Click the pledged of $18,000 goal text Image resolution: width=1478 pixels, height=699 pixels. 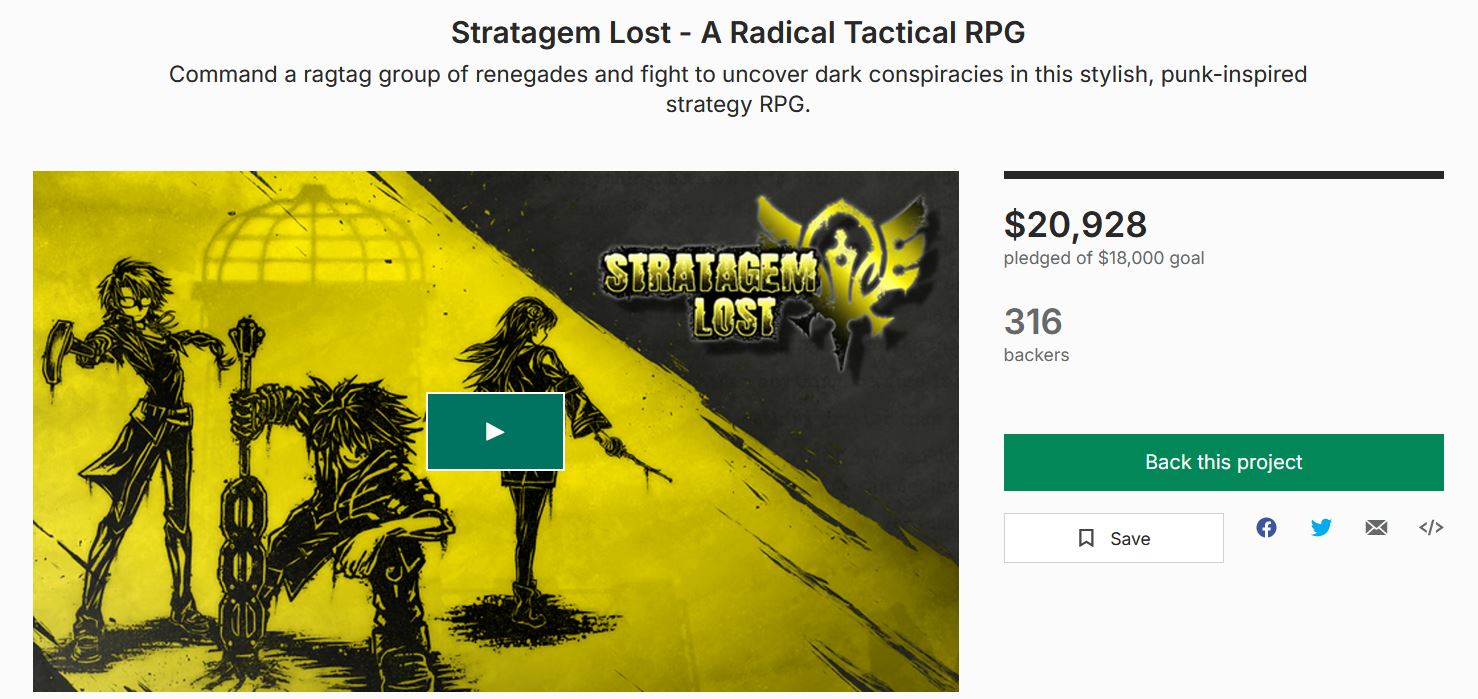[x=1104, y=258]
